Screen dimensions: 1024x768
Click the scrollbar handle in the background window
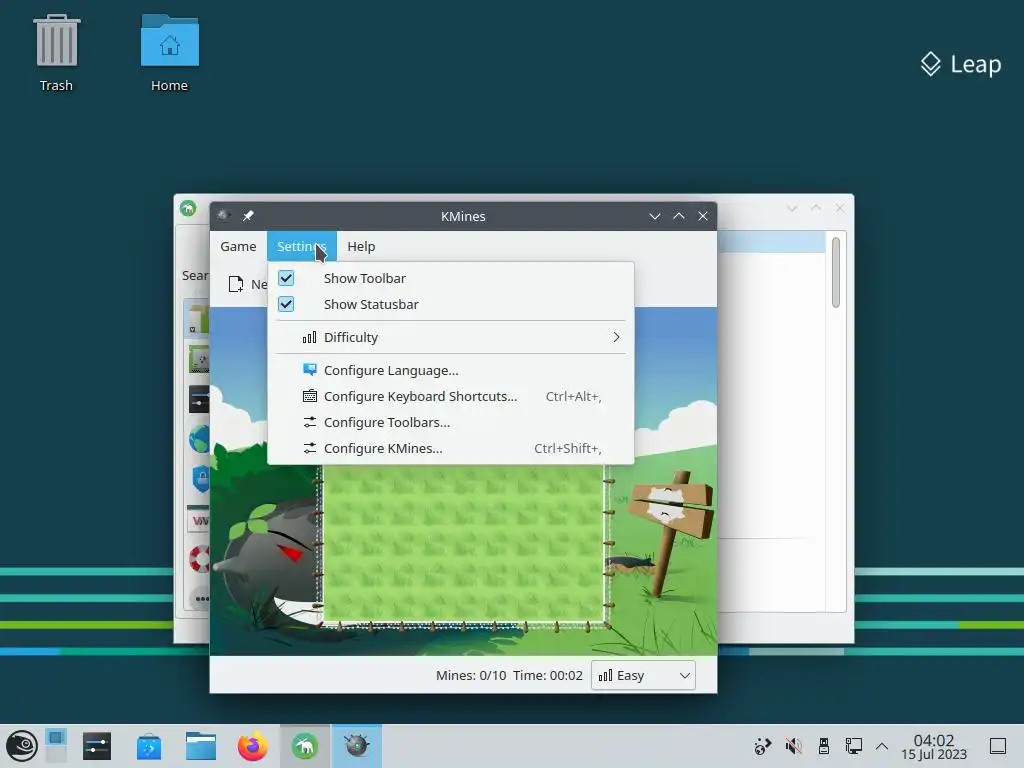[x=835, y=272]
